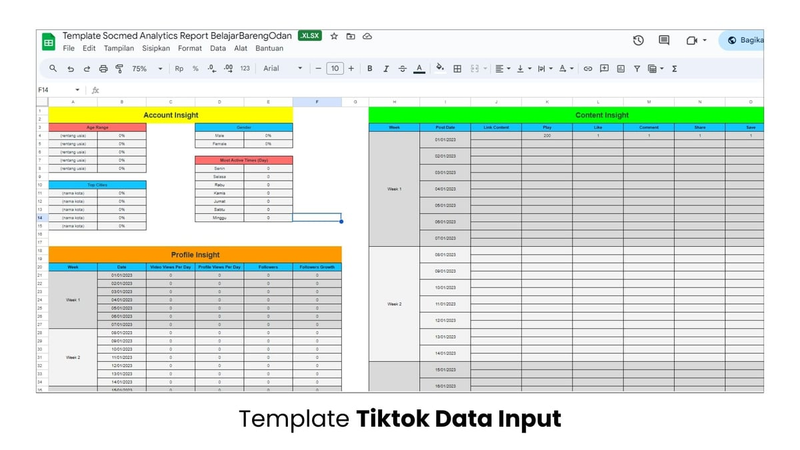800x450 pixels.
Task: Decrease decimal places
Action: coord(212,68)
